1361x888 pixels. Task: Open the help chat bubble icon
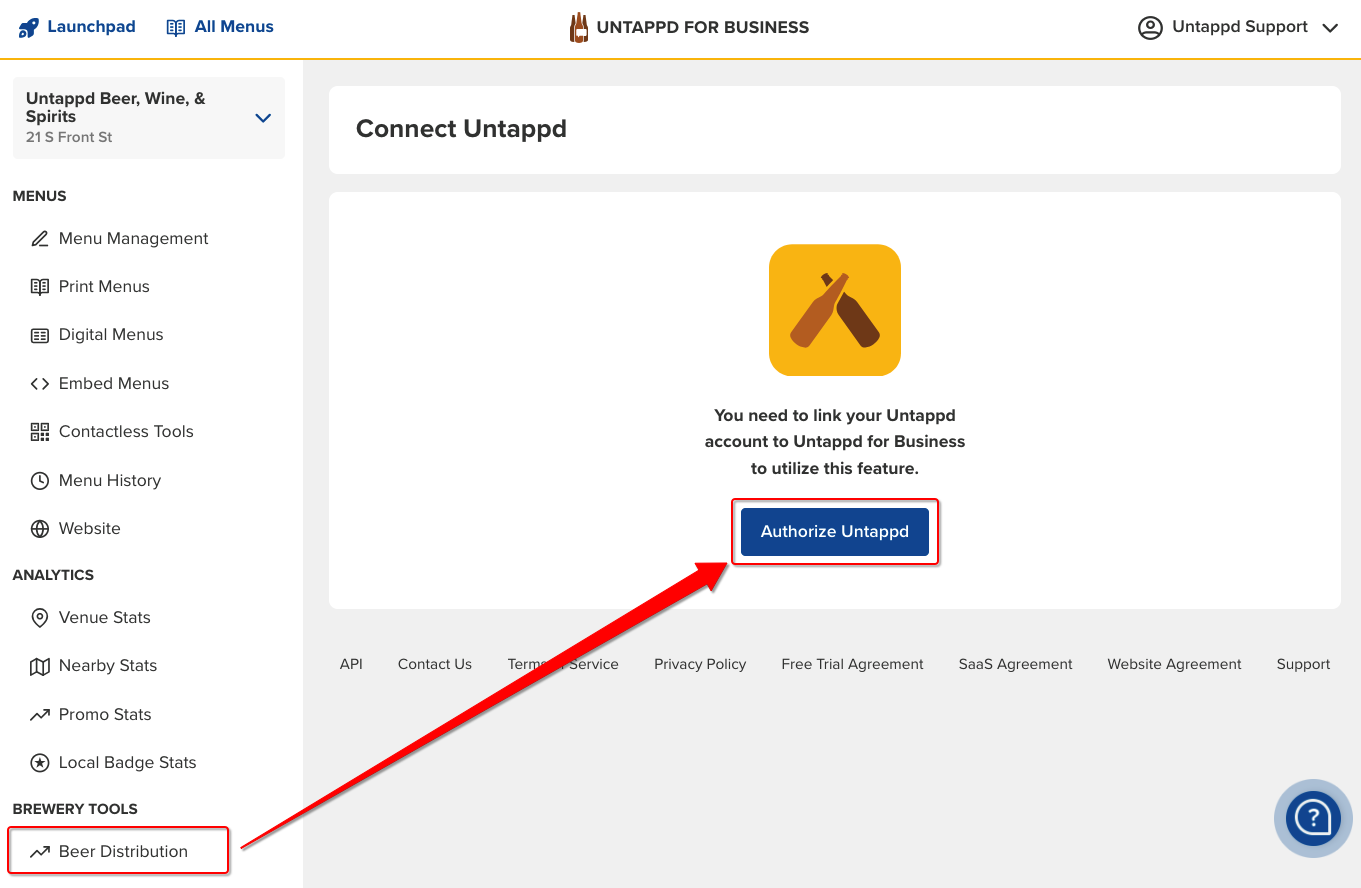(1312, 818)
